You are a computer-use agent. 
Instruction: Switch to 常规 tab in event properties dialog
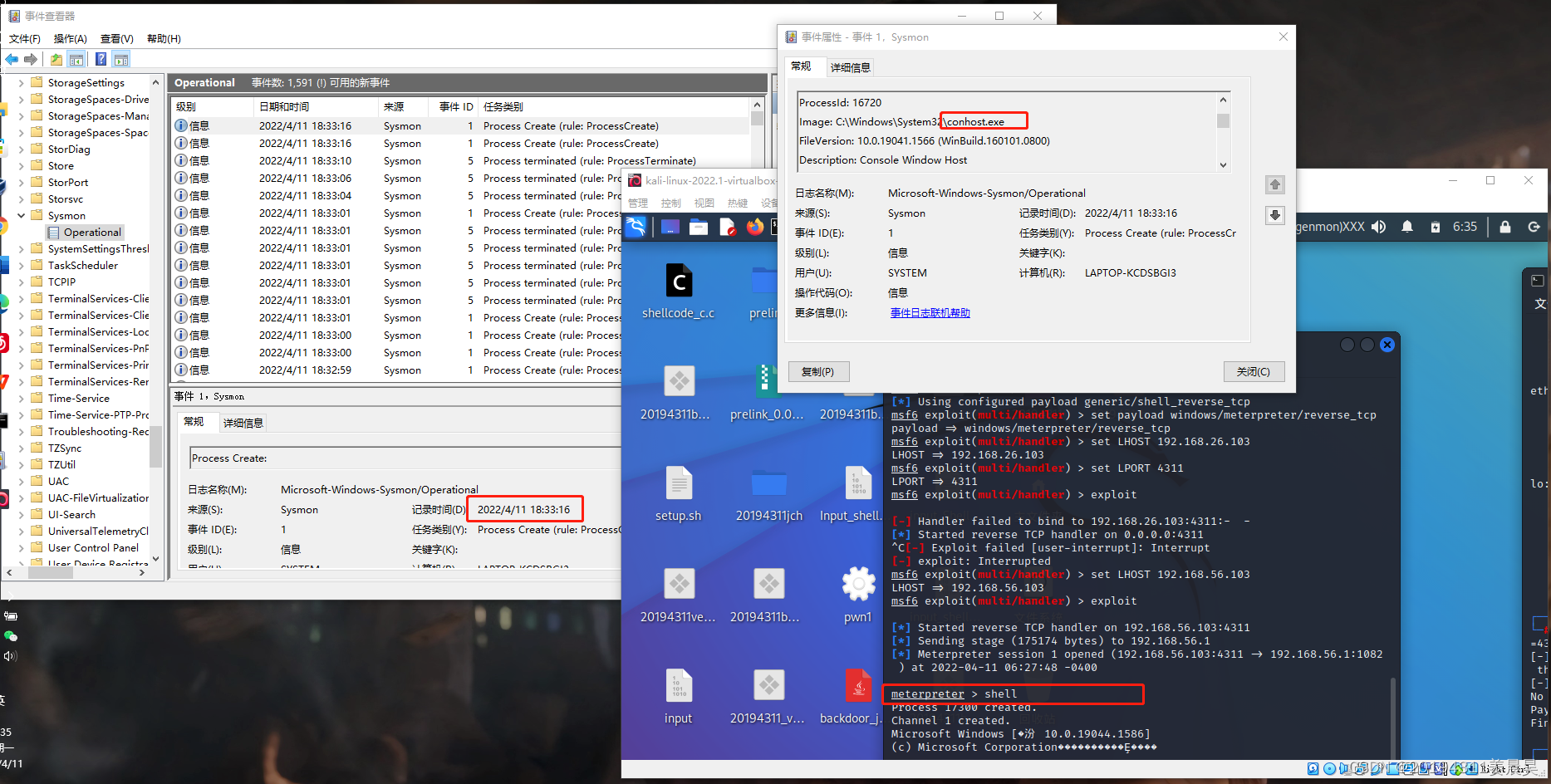[x=802, y=66]
